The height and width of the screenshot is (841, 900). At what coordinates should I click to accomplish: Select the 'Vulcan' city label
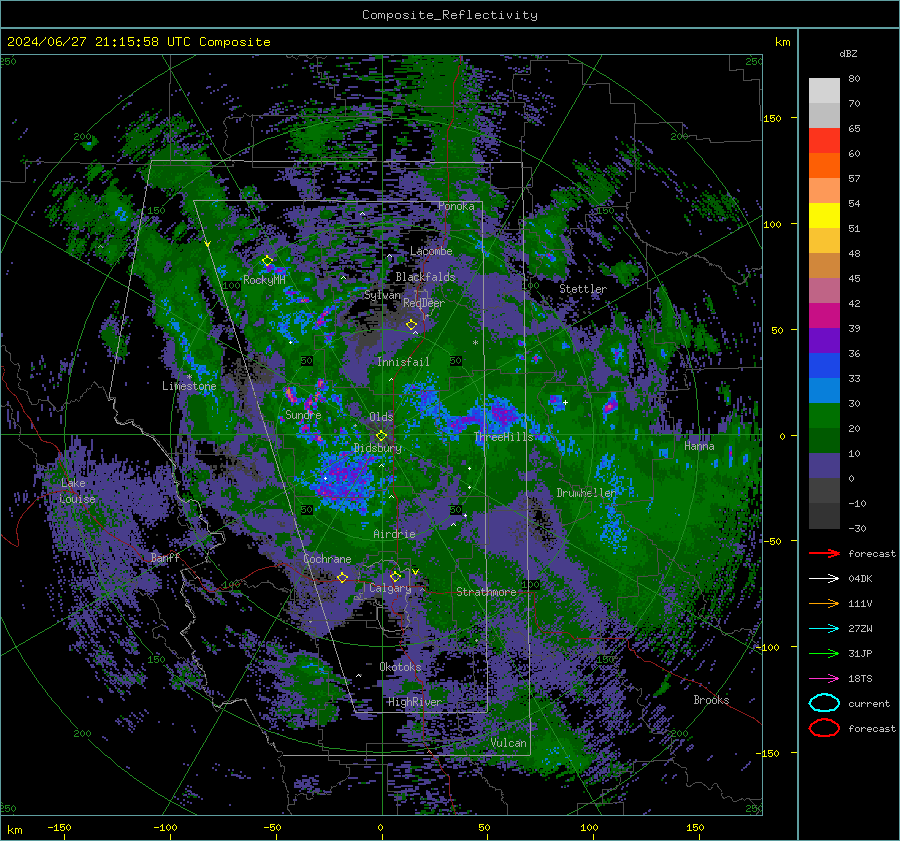click(509, 743)
